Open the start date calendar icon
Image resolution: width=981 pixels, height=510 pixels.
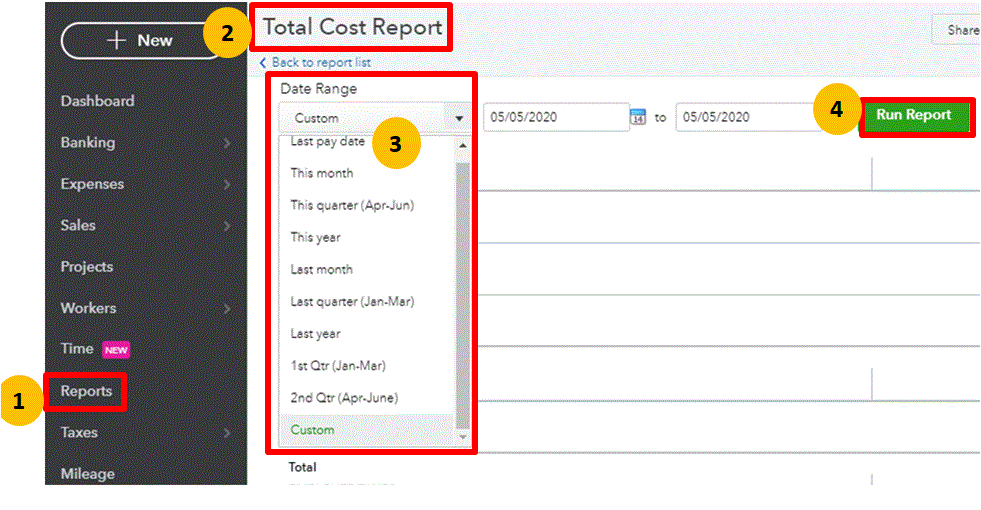click(x=638, y=116)
